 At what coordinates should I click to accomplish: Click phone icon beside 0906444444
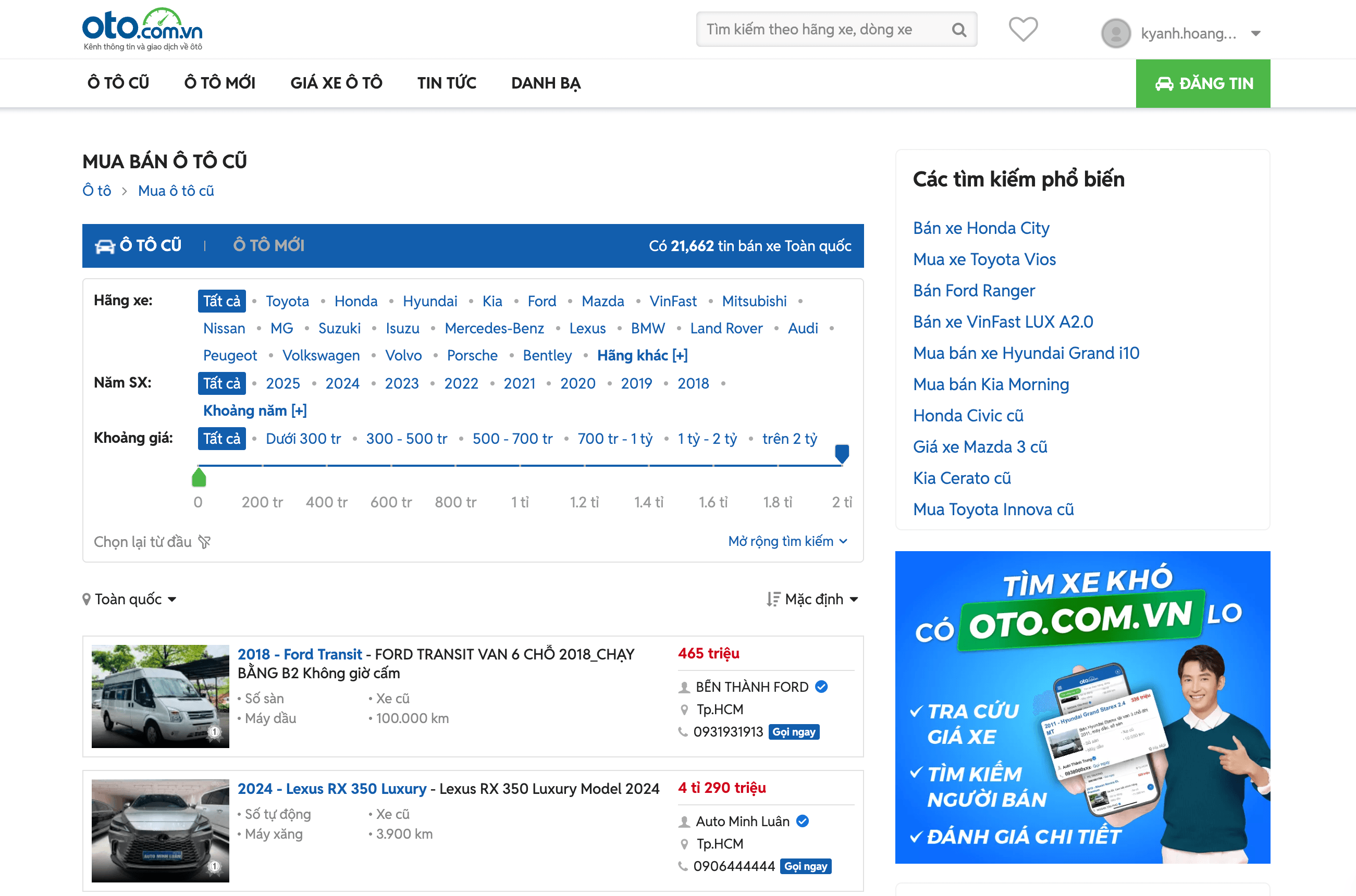click(683, 866)
